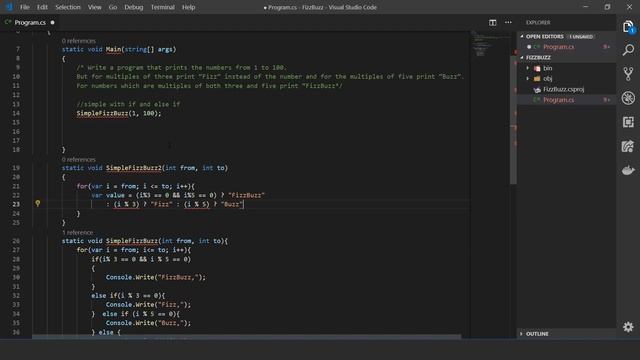
Task: Click the code minimap
Action: [489, 45]
